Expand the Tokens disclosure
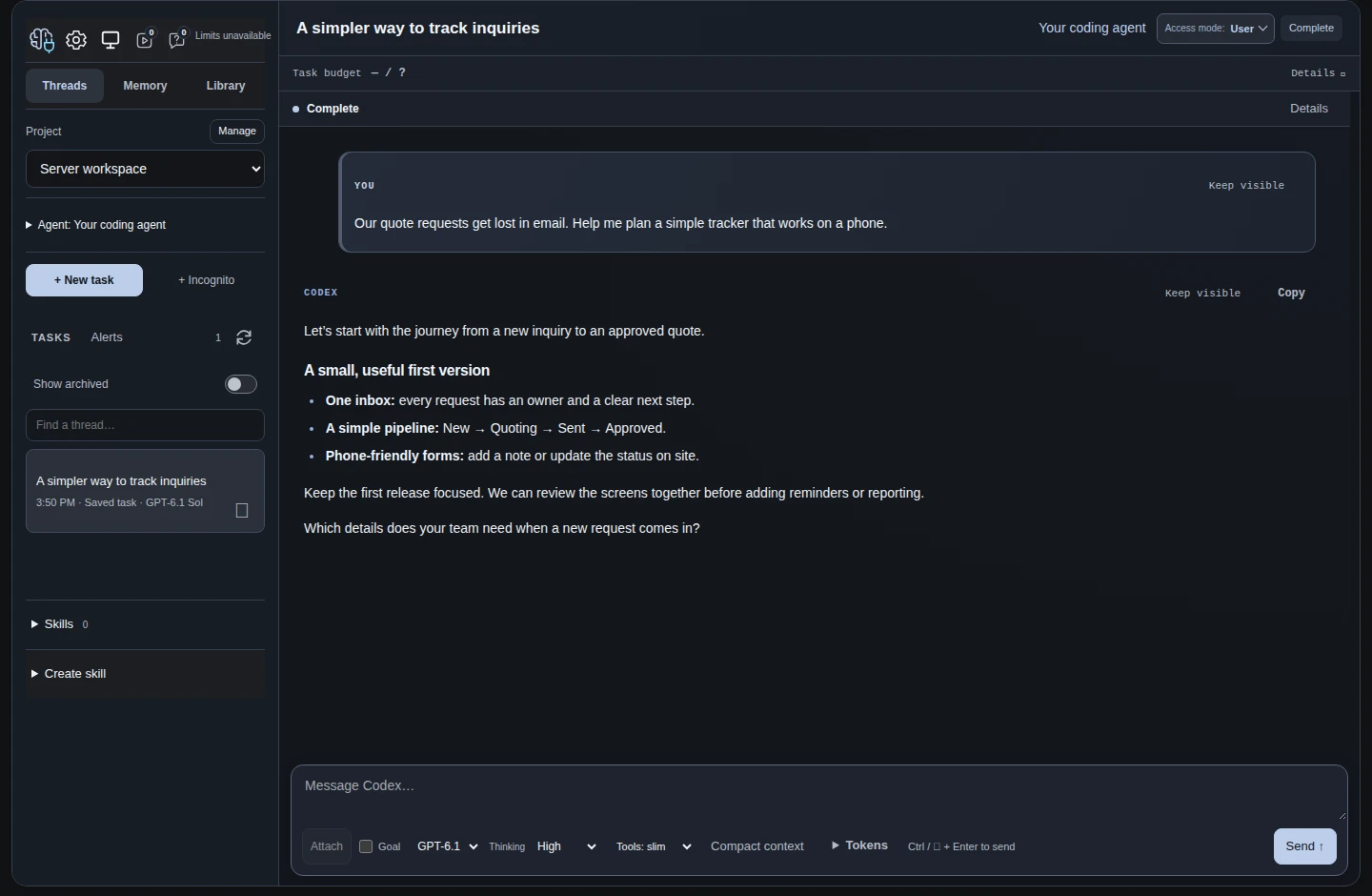1372x896 pixels. (x=859, y=845)
